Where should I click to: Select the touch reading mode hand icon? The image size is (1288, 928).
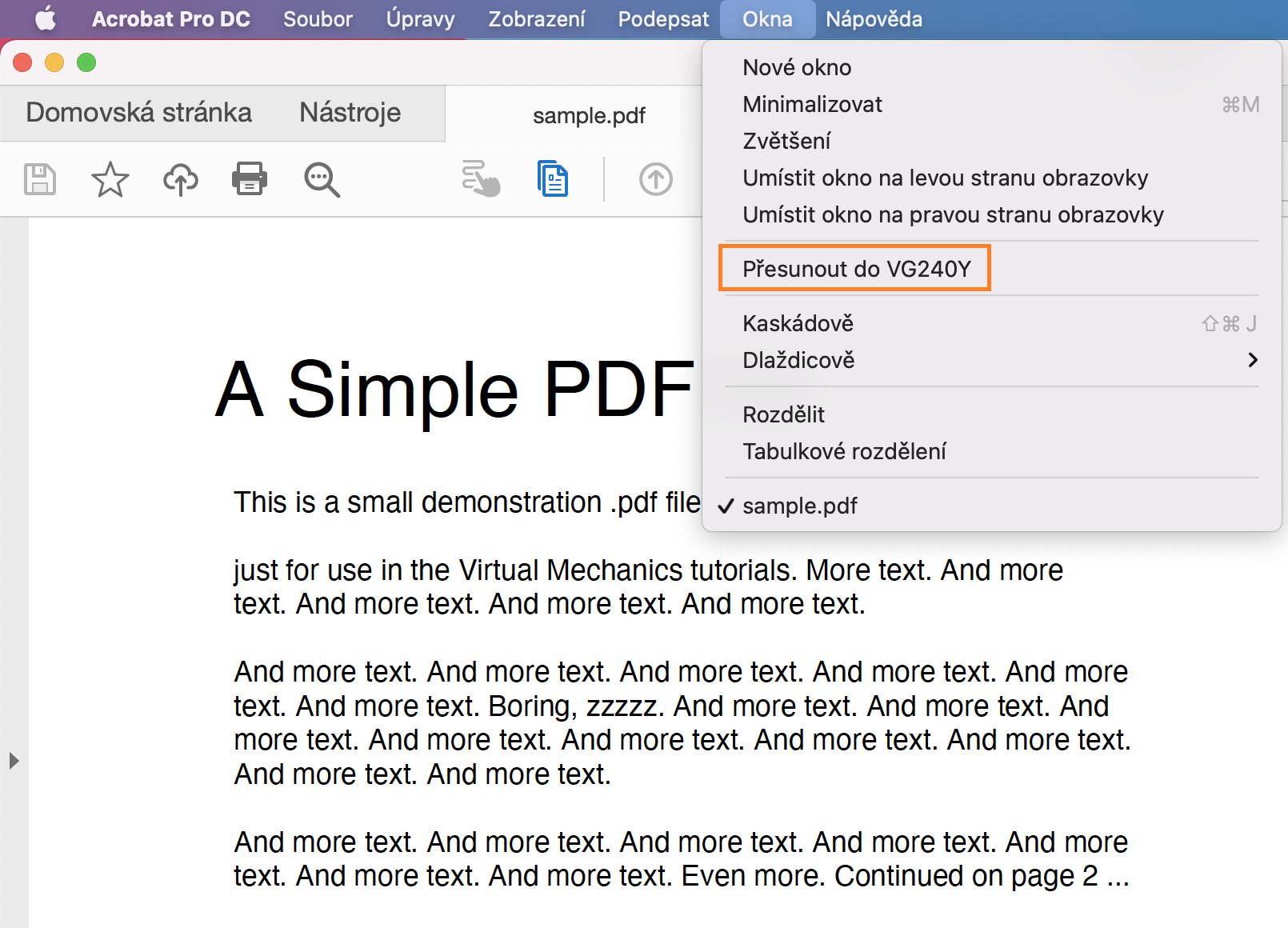[x=480, y=178]
